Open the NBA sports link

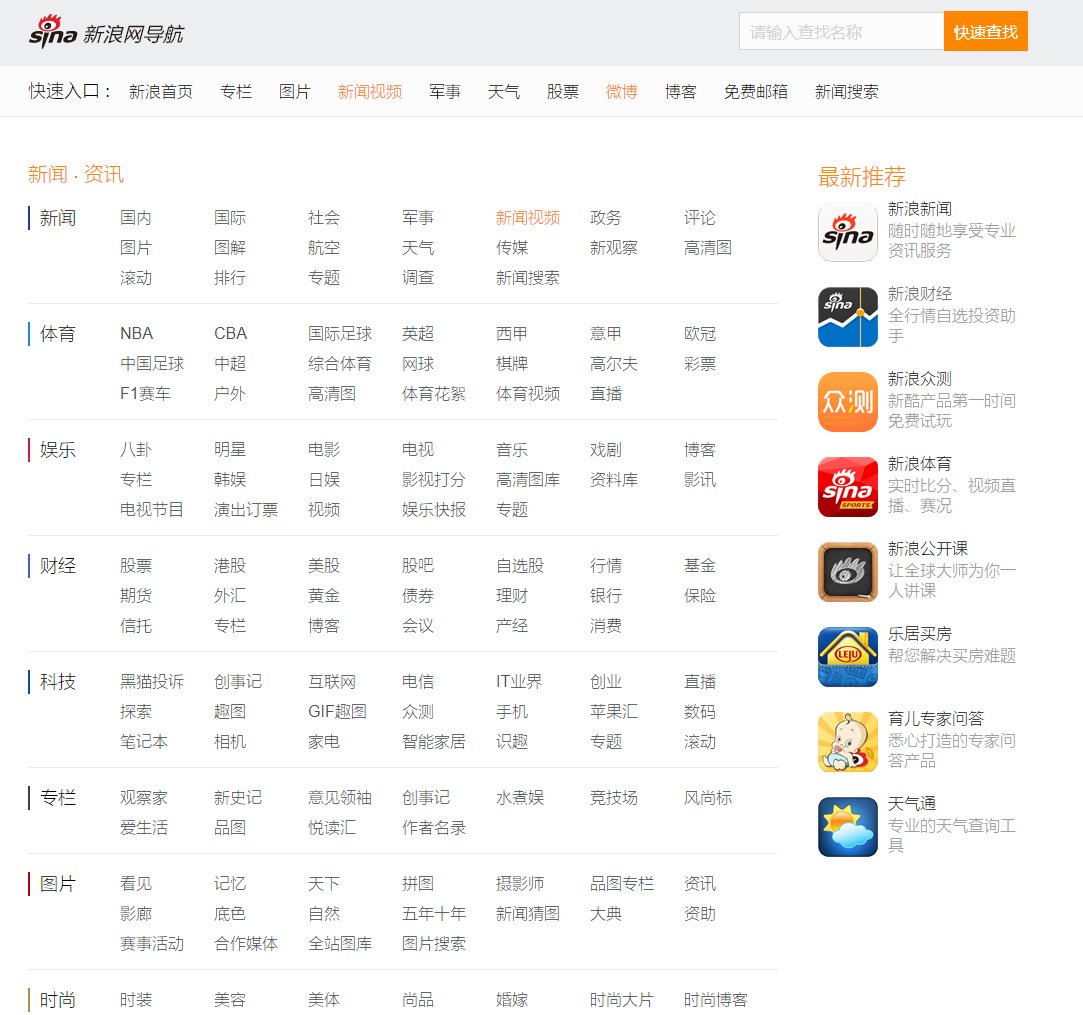coord(137,334)
